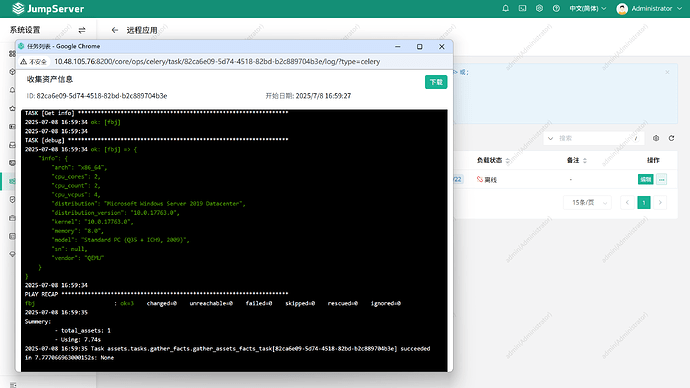Click the green 编辑 edit button
The width and height of the screenshot is (690, 388).
coord(646,179)
